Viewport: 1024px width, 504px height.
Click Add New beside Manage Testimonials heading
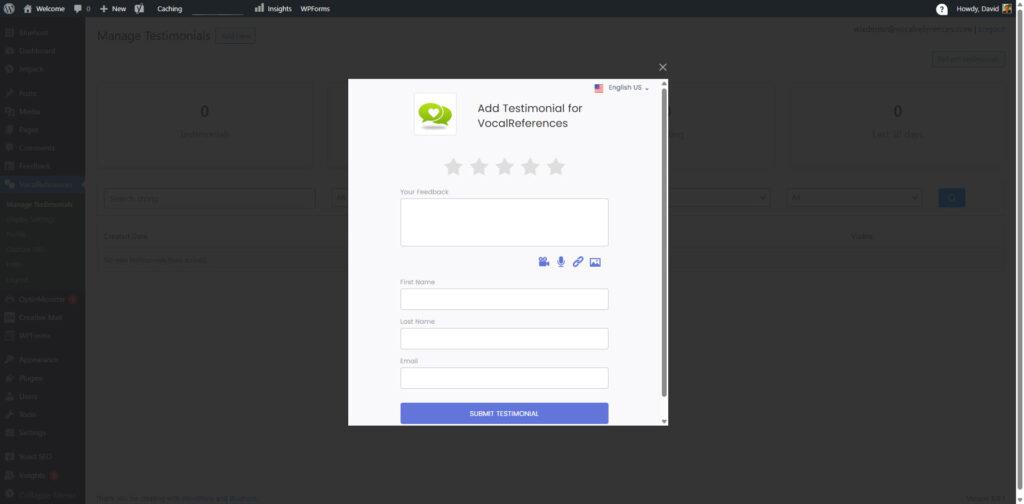(x=235, y=36)
